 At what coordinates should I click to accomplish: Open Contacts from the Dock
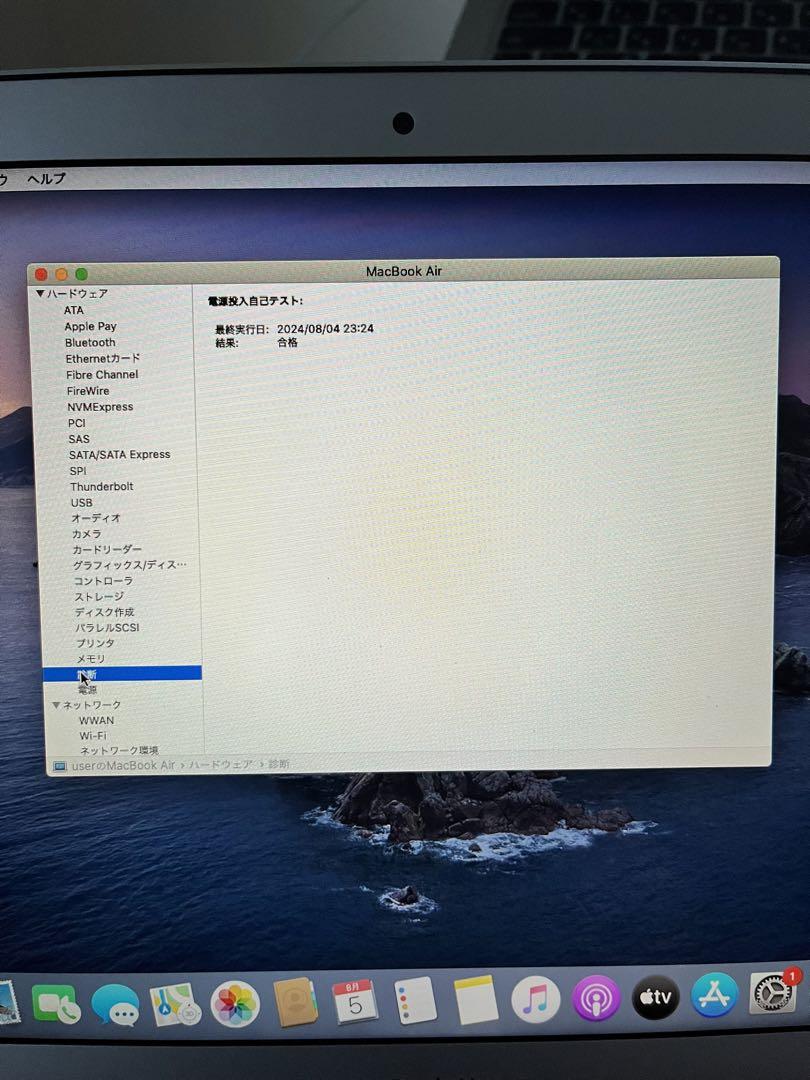click(295, 1002)
